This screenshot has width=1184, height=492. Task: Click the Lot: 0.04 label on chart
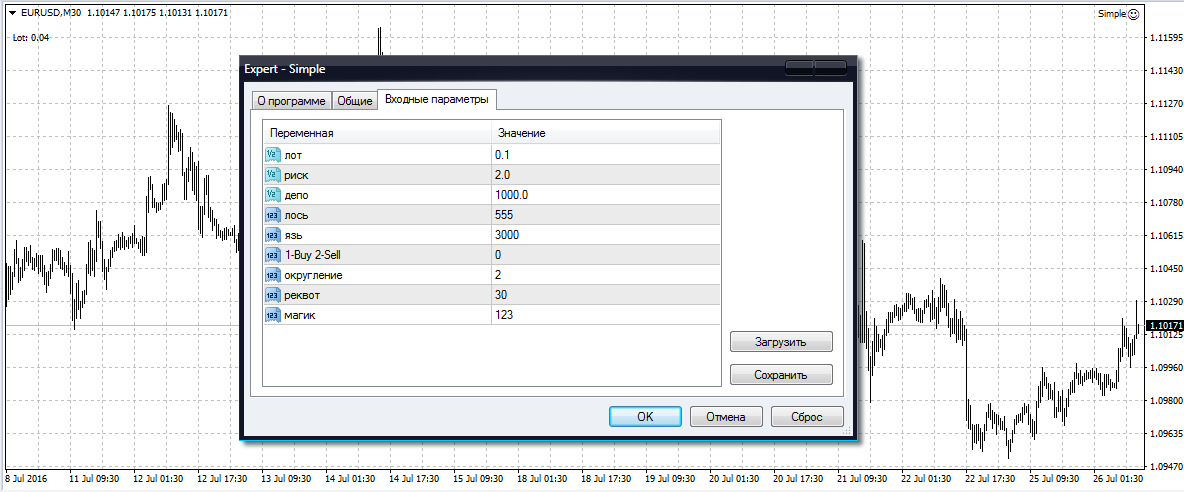pos(31,38)
